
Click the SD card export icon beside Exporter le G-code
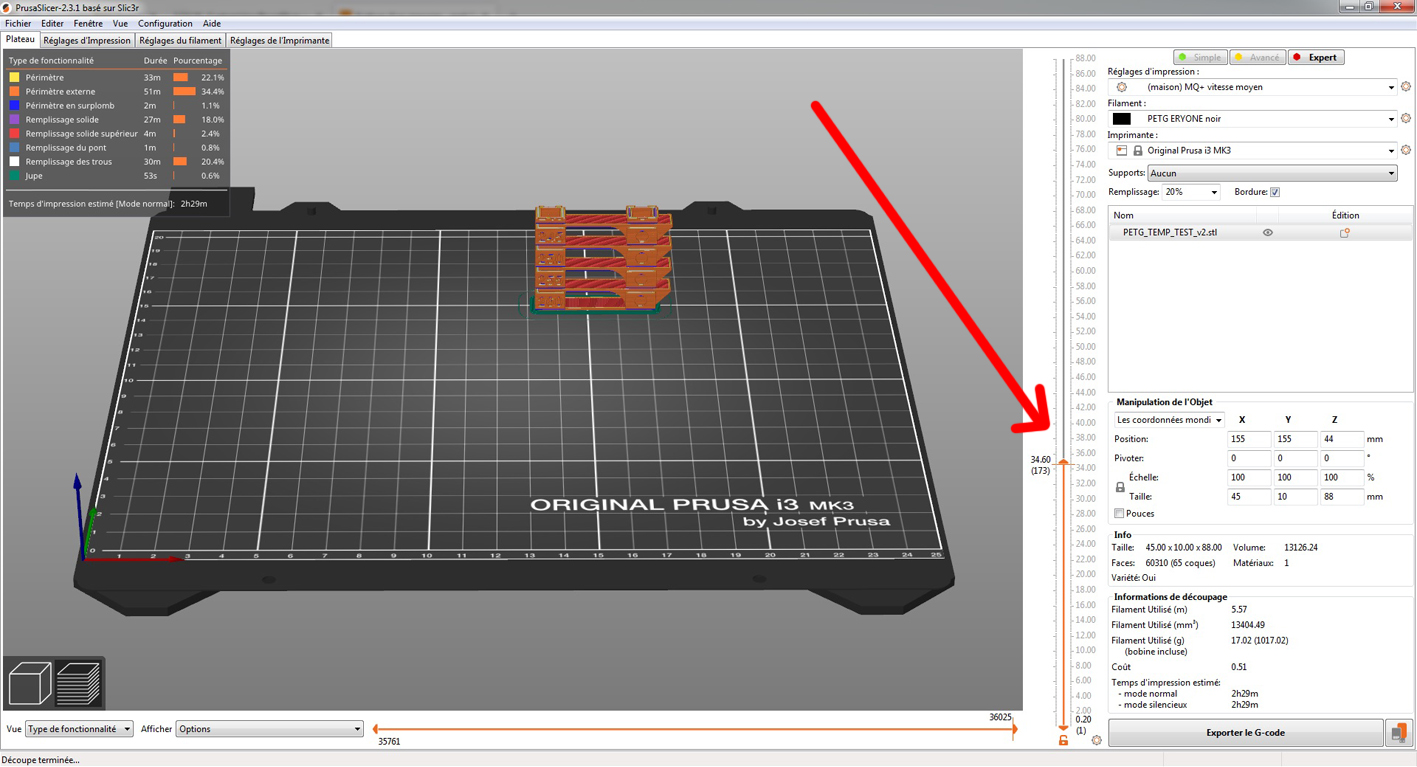[1399, 732]
